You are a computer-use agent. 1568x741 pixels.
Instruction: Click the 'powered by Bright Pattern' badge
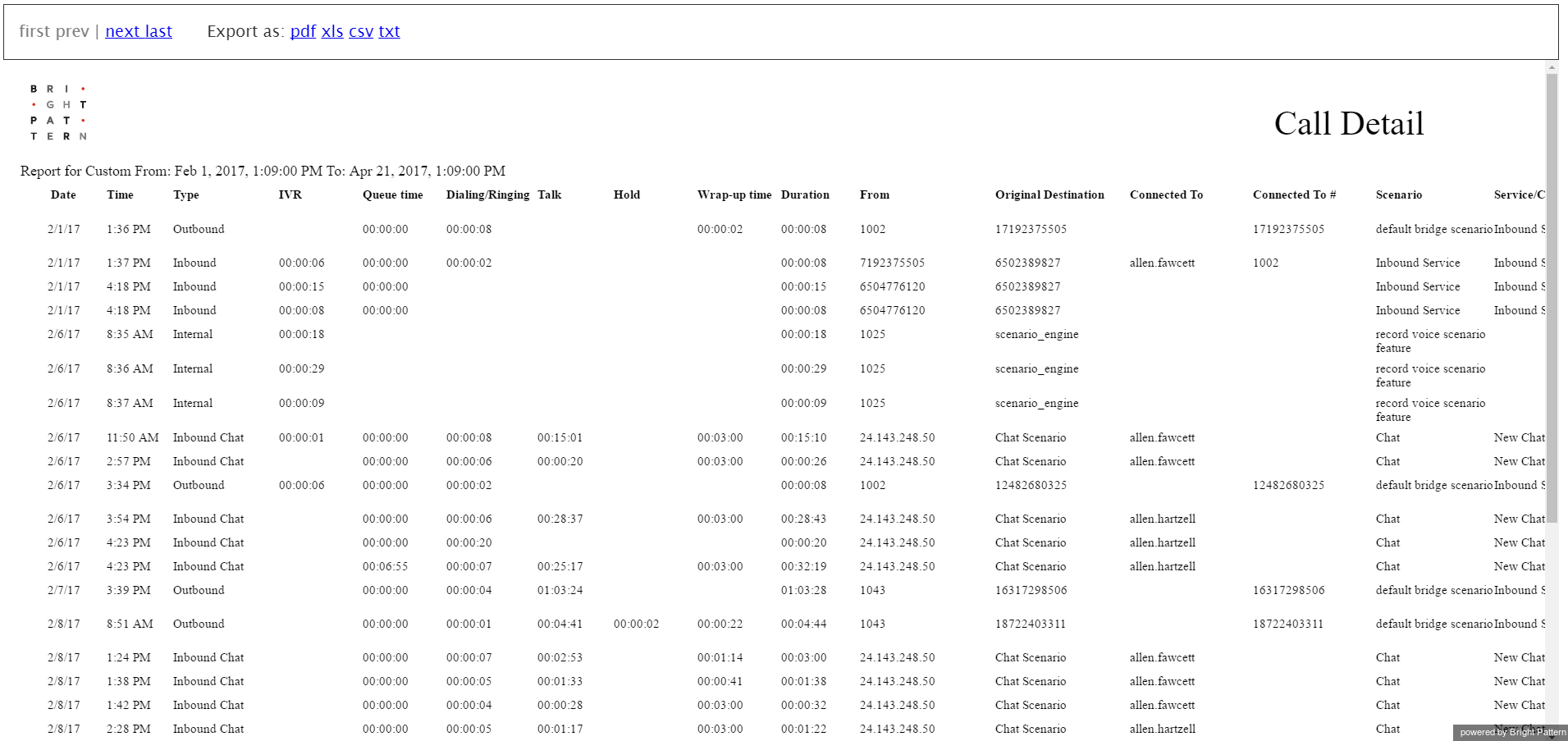pos(1512,732)
